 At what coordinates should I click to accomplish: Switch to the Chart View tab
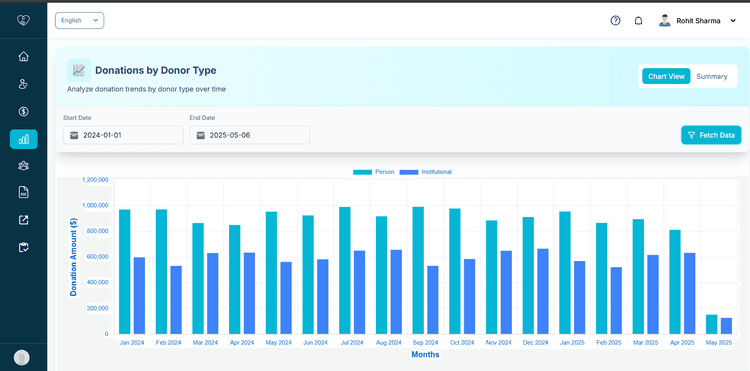click(666, 76)
